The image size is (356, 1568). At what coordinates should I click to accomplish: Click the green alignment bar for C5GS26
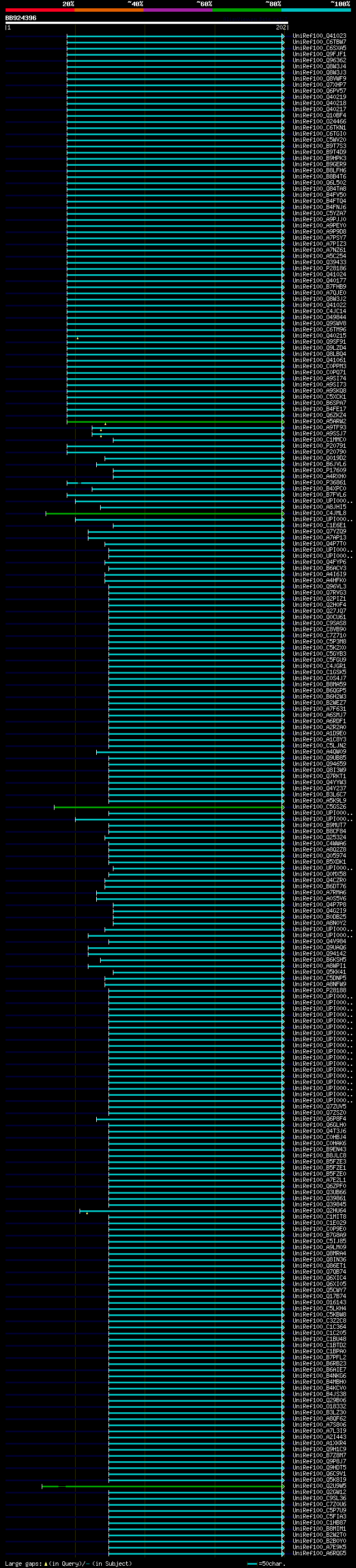click(169, 808)
